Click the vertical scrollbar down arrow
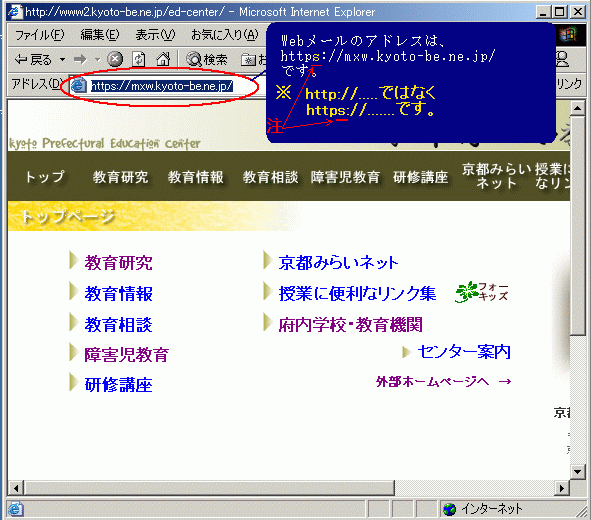Viewport: 591px width, 520px height. pyautogui.click(x=577, y=471)
